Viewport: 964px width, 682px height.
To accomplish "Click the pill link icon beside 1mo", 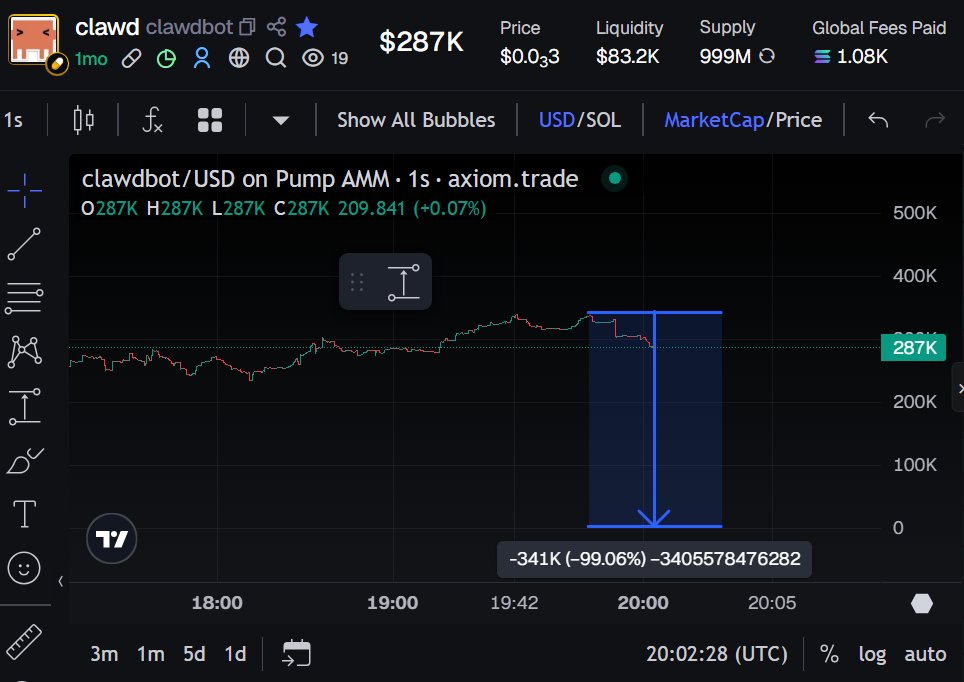I will pos(132,58).
